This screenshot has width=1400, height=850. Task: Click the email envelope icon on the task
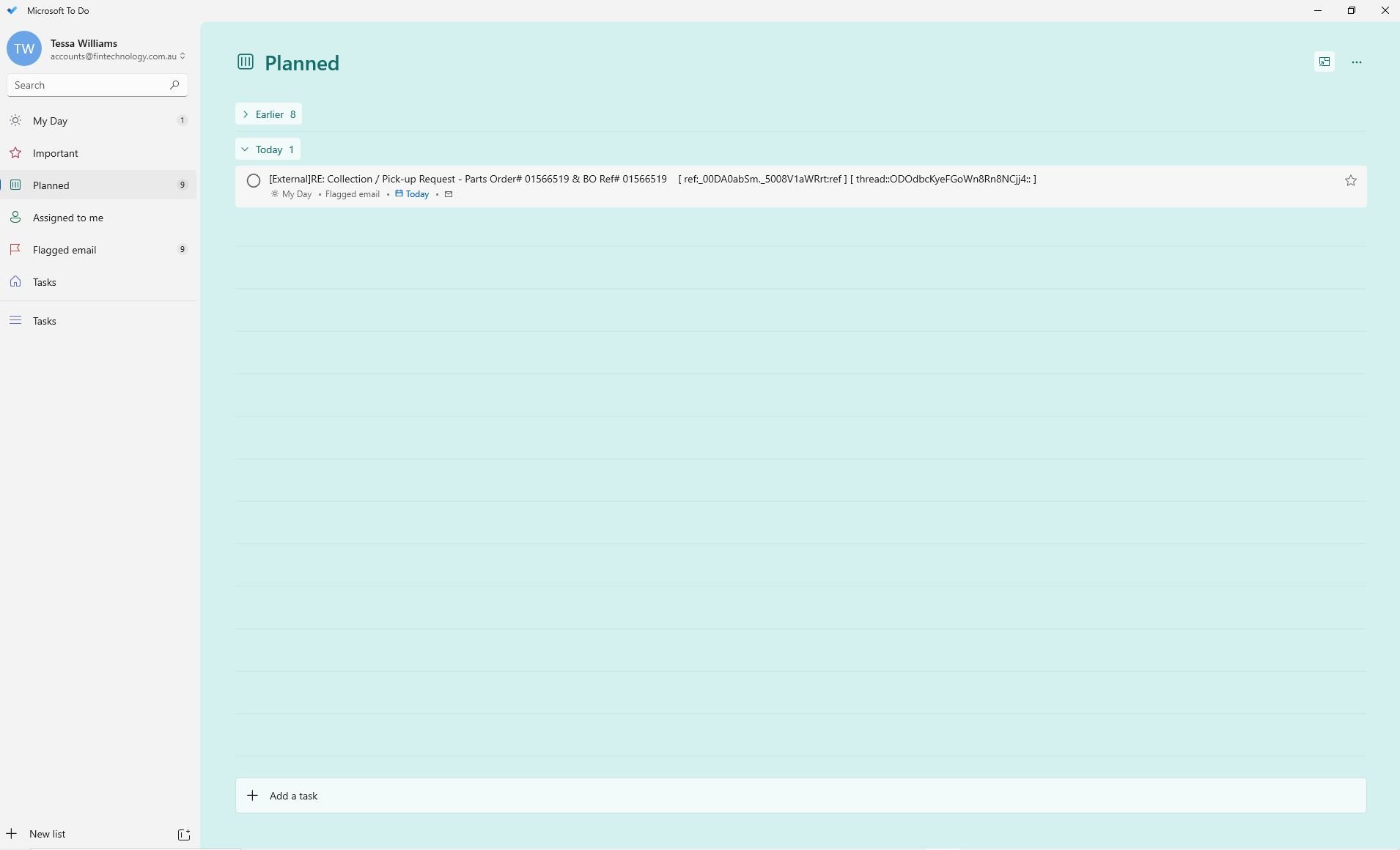[449, 194]
